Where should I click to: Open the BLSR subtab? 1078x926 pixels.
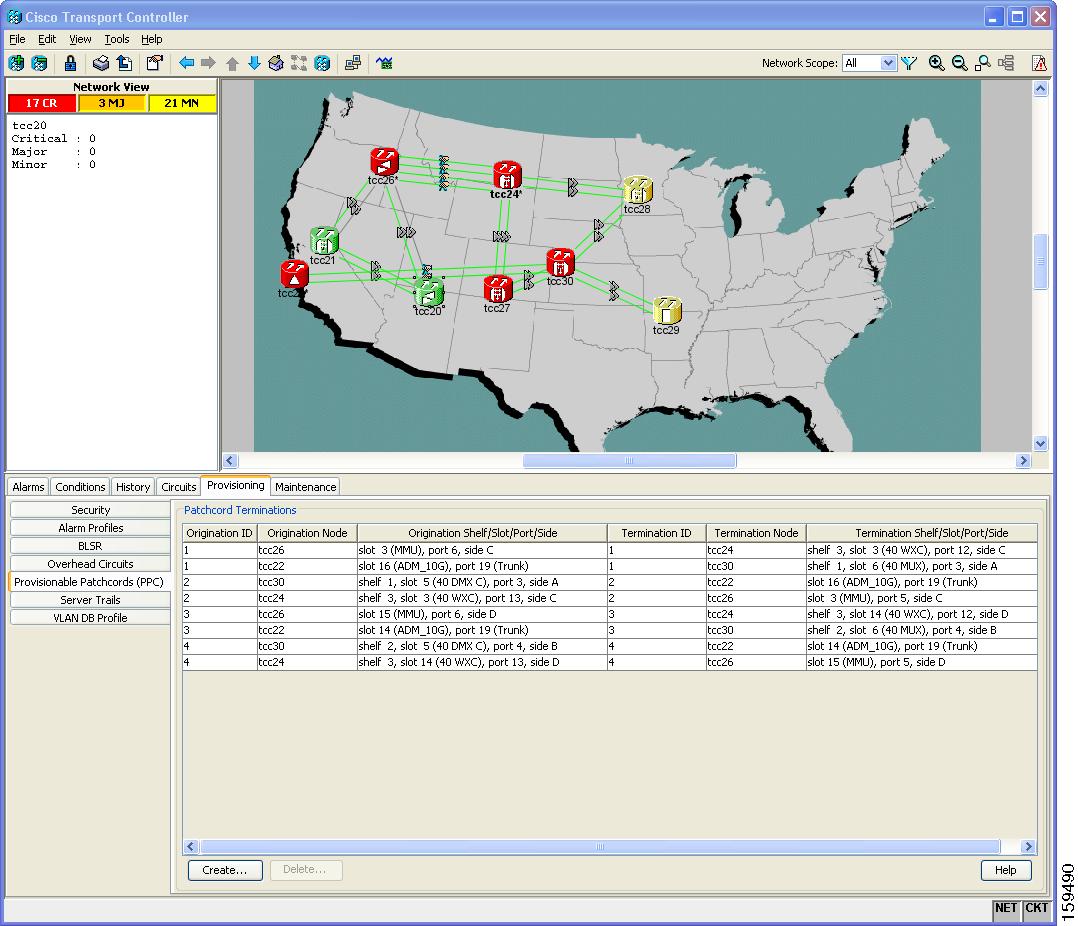click(90, 545)
